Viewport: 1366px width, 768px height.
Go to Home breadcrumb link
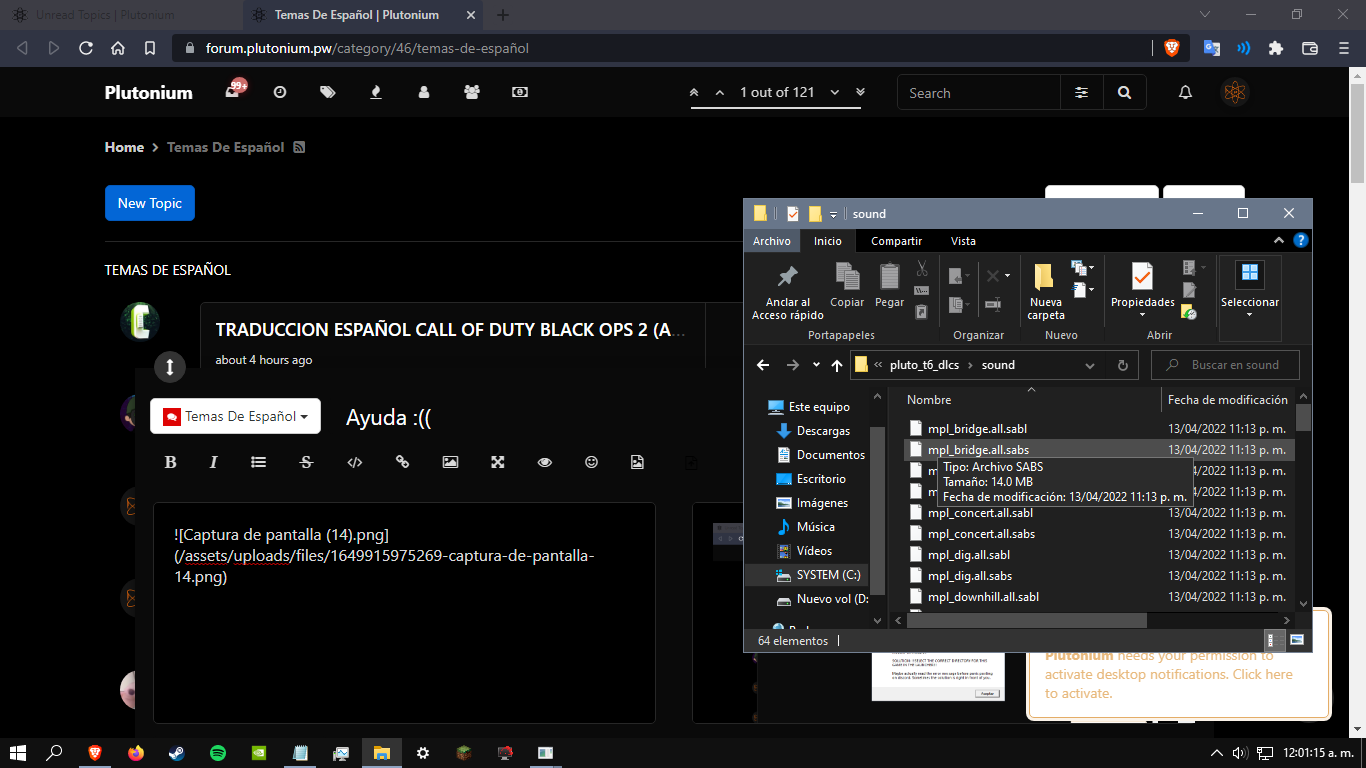tap(124, 147)
